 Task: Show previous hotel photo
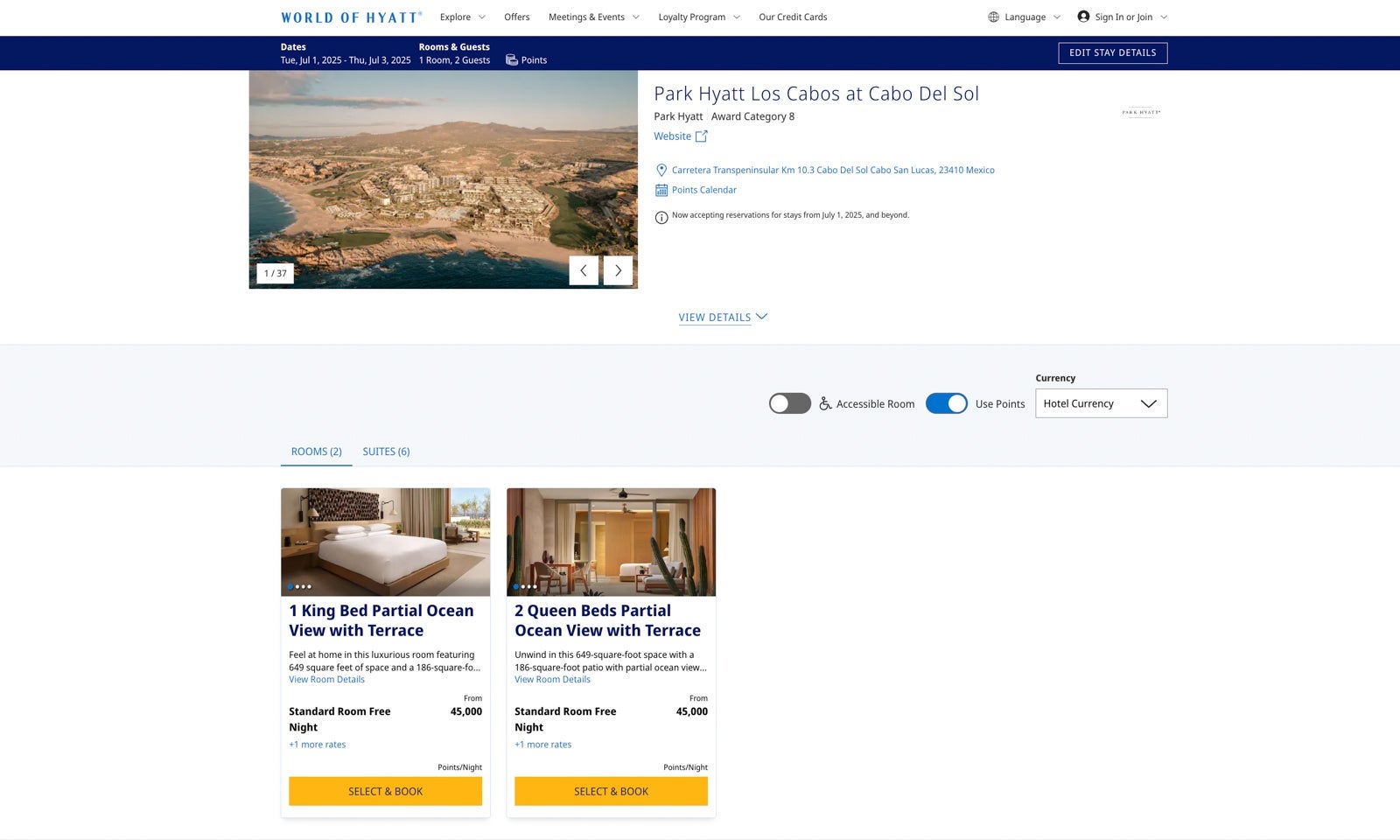tap(584, 271)
